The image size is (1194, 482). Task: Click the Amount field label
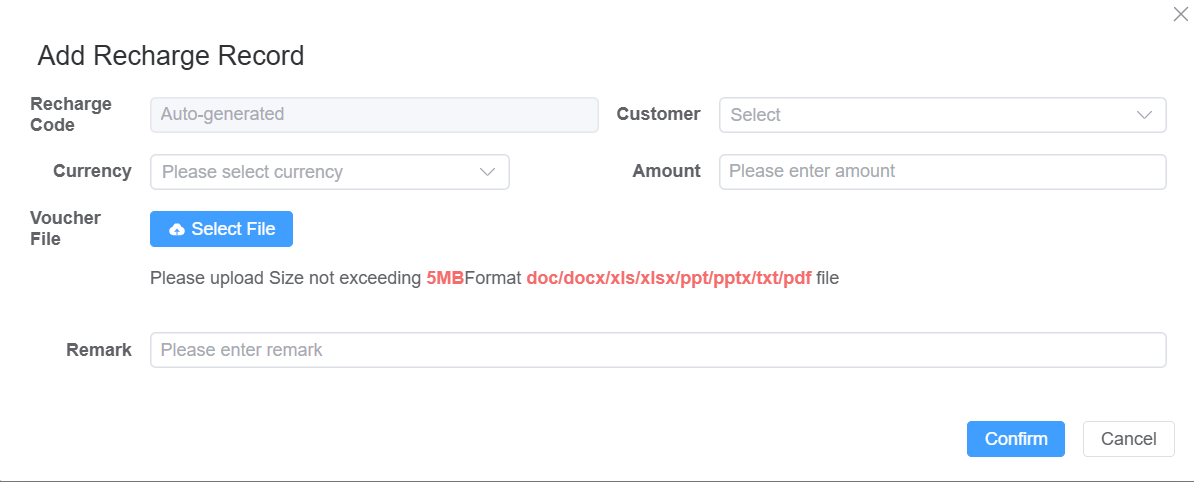coord(666,171)
